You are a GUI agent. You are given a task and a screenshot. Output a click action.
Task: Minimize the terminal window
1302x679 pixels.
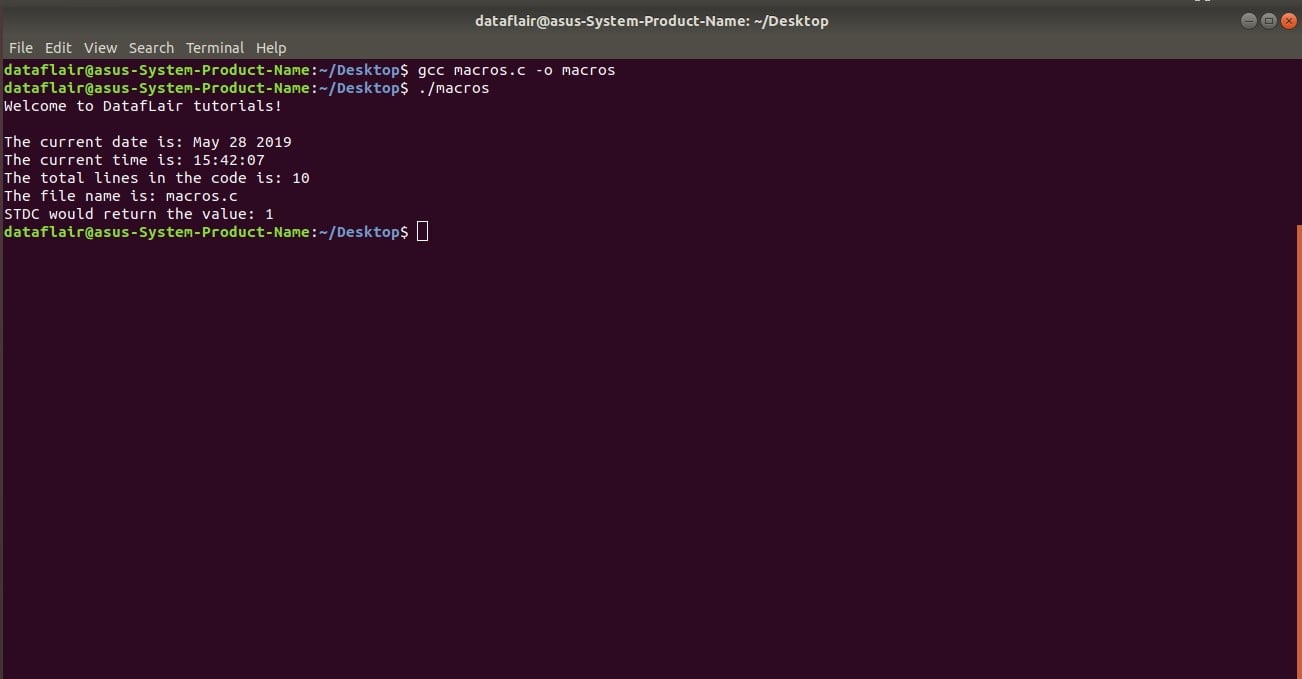[x=1249, y=19]
